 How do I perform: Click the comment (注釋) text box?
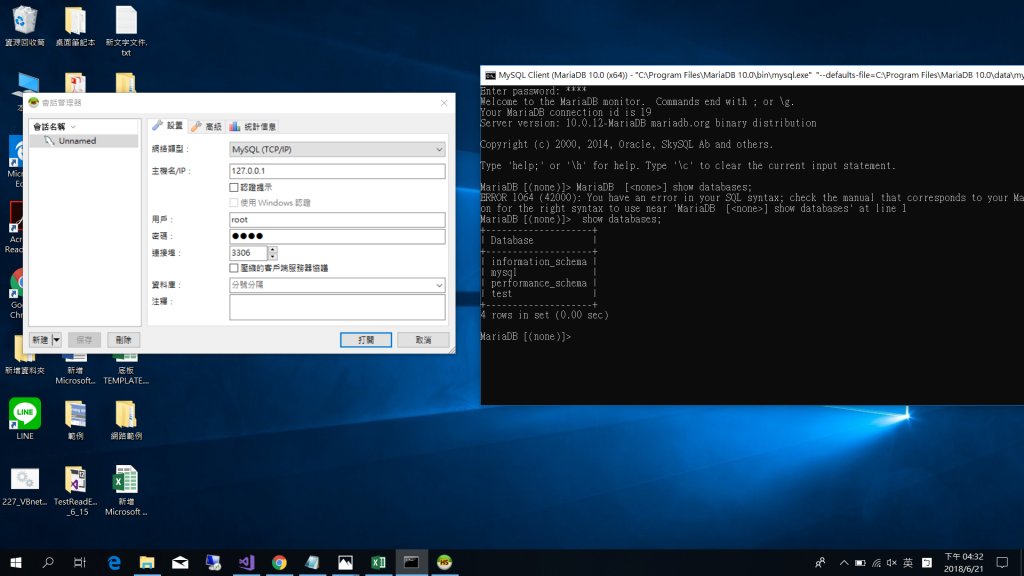(x=337, y=307)
